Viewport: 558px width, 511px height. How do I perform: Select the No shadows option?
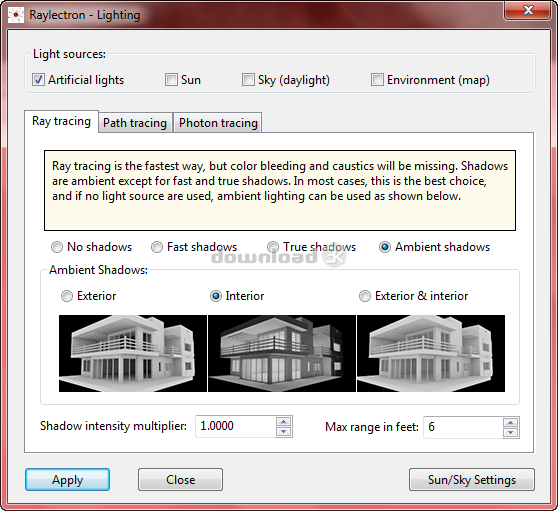(x=57, y=247)
